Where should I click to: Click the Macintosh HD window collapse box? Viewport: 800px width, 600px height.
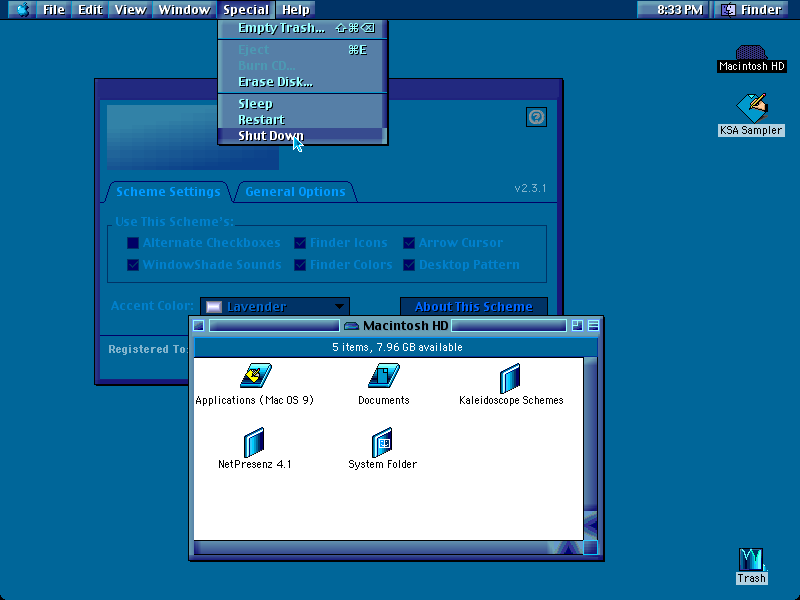[x=593, y=326]
